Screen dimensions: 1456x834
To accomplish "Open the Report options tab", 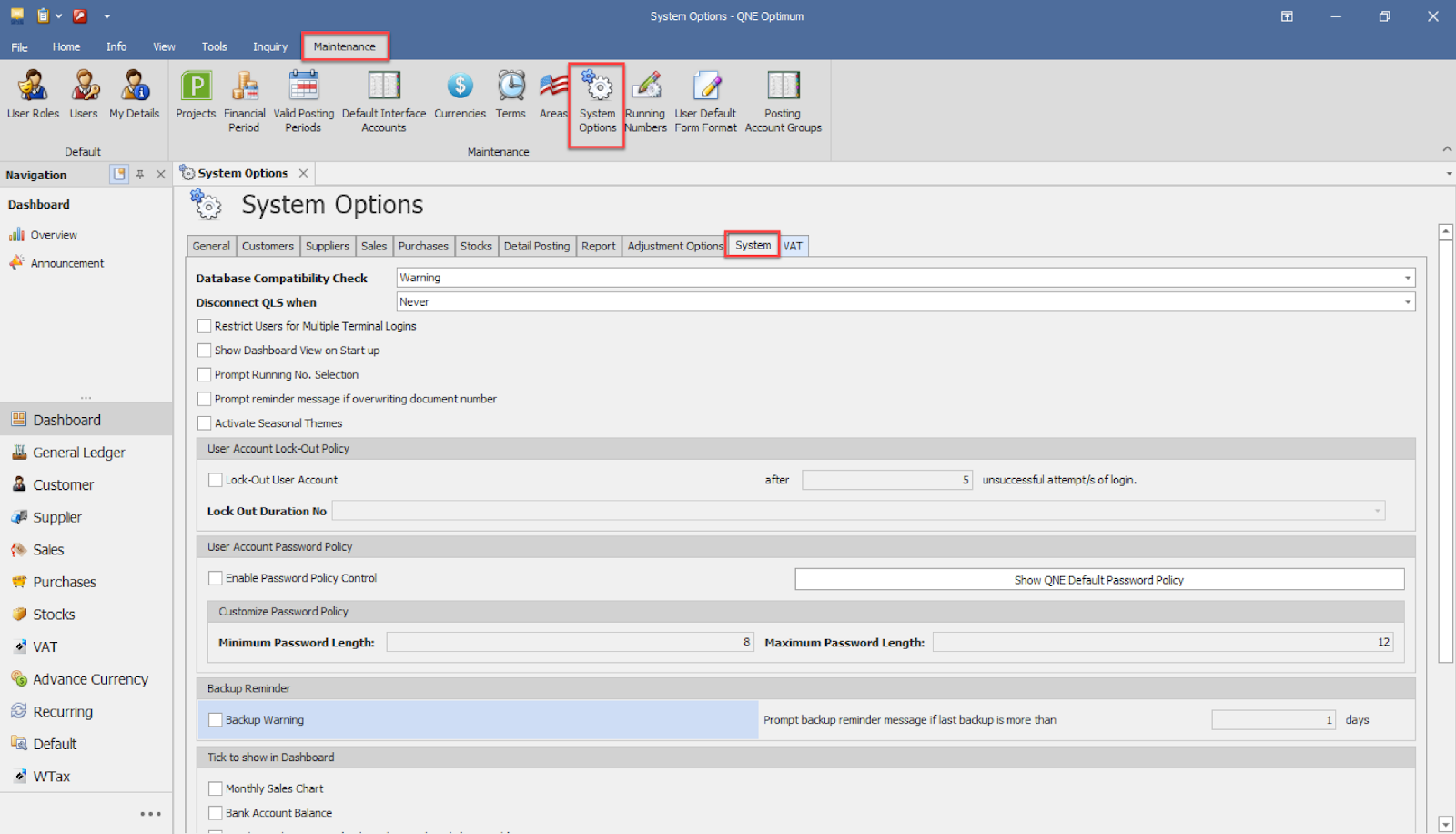I will (x=599, y=246).
